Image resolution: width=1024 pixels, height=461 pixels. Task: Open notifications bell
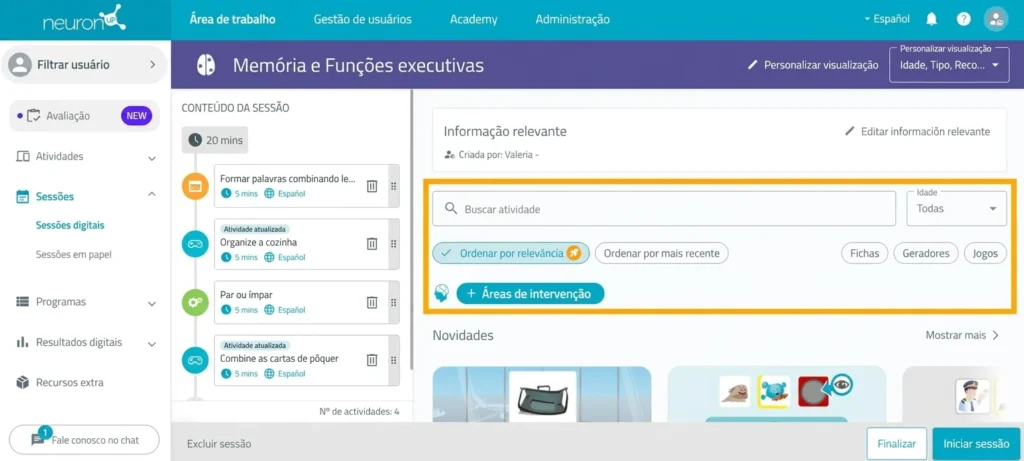coord(932,20)
